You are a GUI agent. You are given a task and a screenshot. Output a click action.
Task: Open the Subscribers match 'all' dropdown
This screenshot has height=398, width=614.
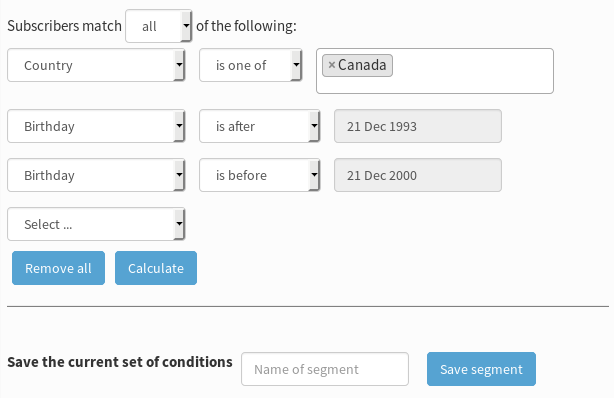[x=159, y=26]
